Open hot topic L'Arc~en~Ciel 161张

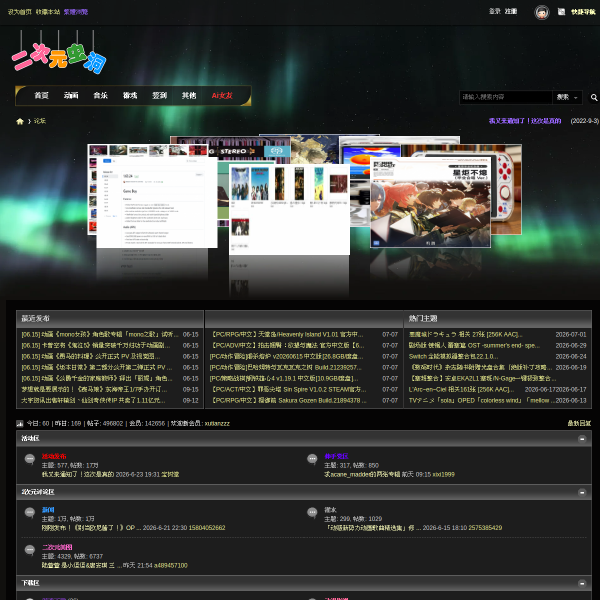pyautogui.click(x=461, y=390)
